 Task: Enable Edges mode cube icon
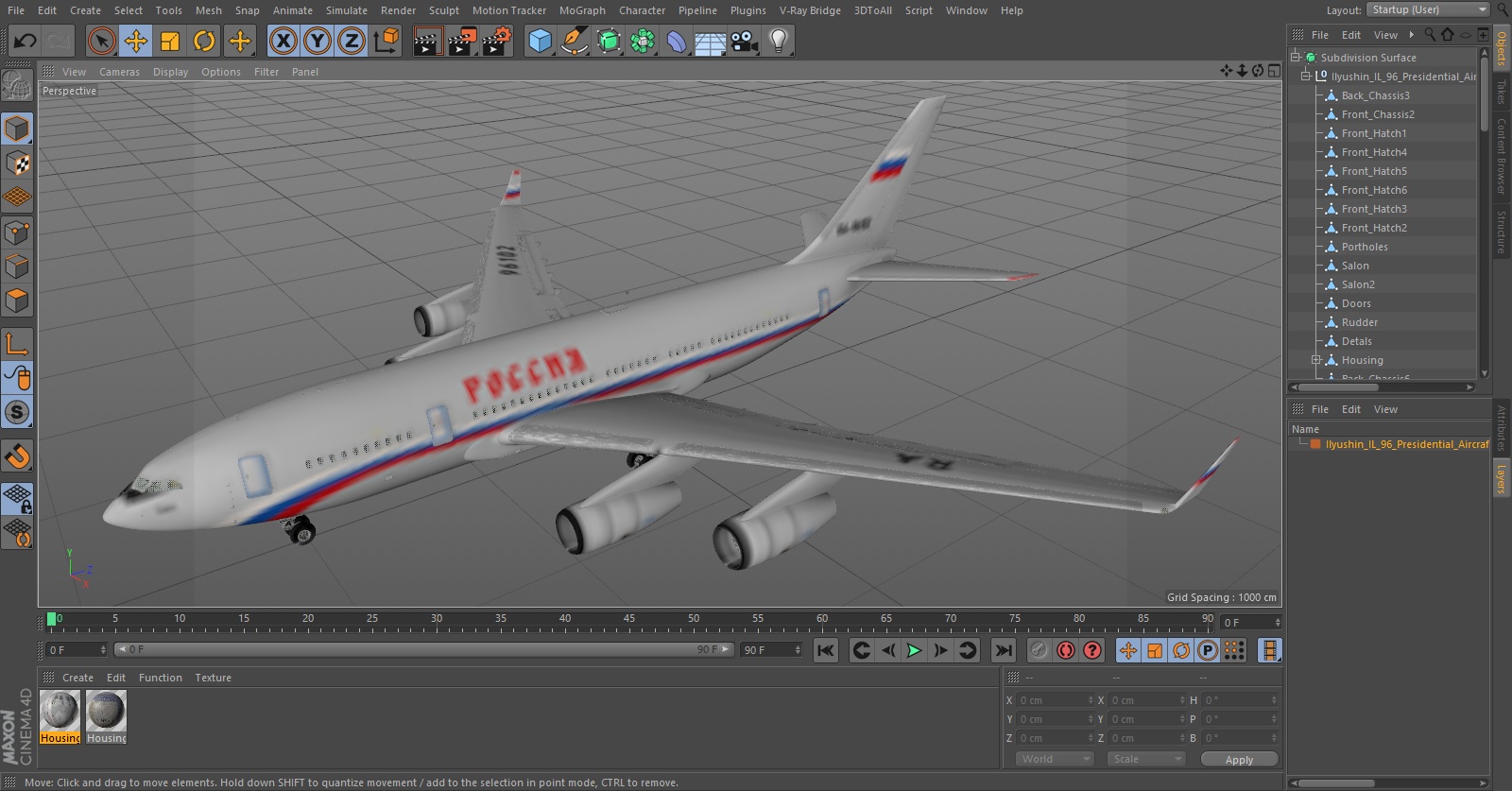pos(17,266)
